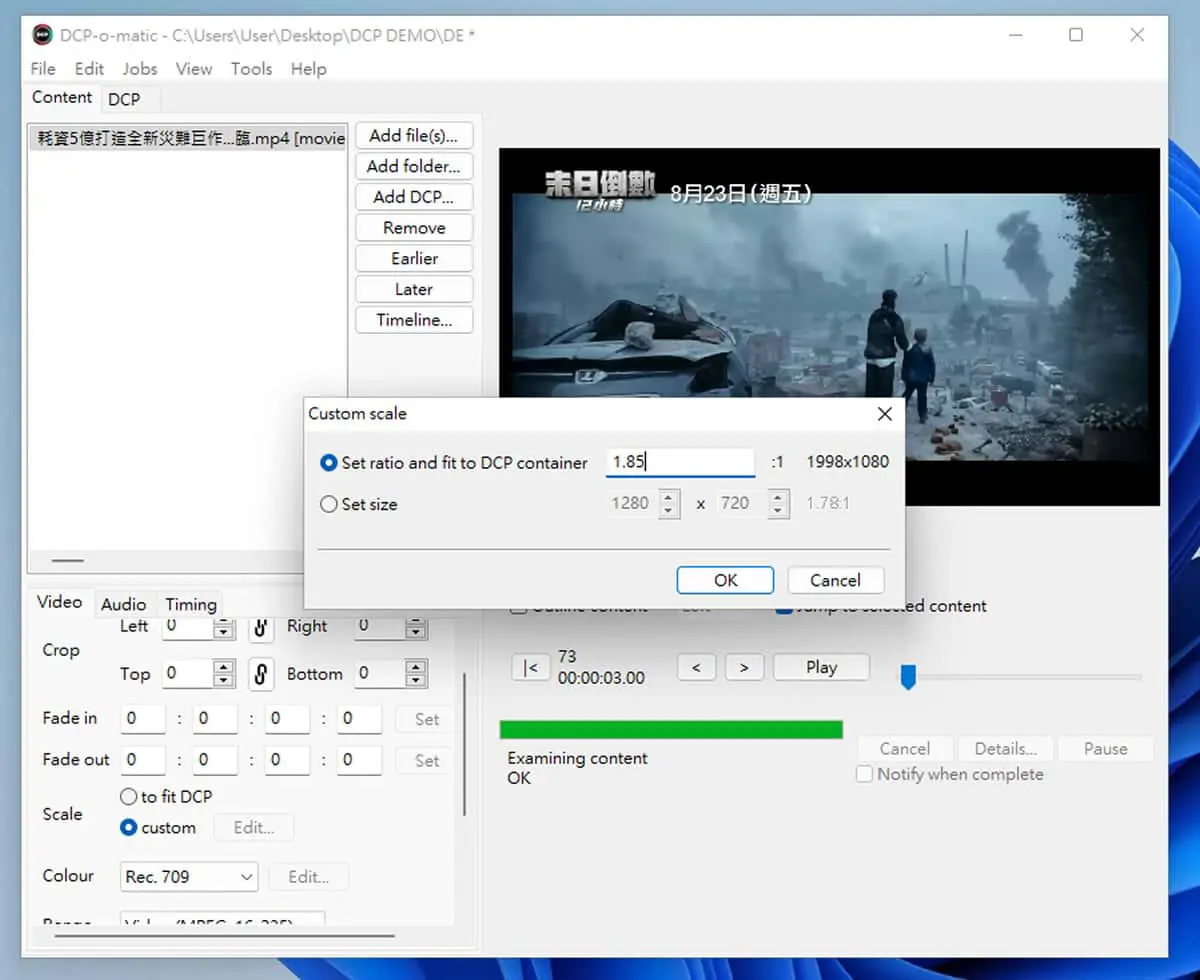Click the Video panel vertical scrollbar

tap(464, 745)
